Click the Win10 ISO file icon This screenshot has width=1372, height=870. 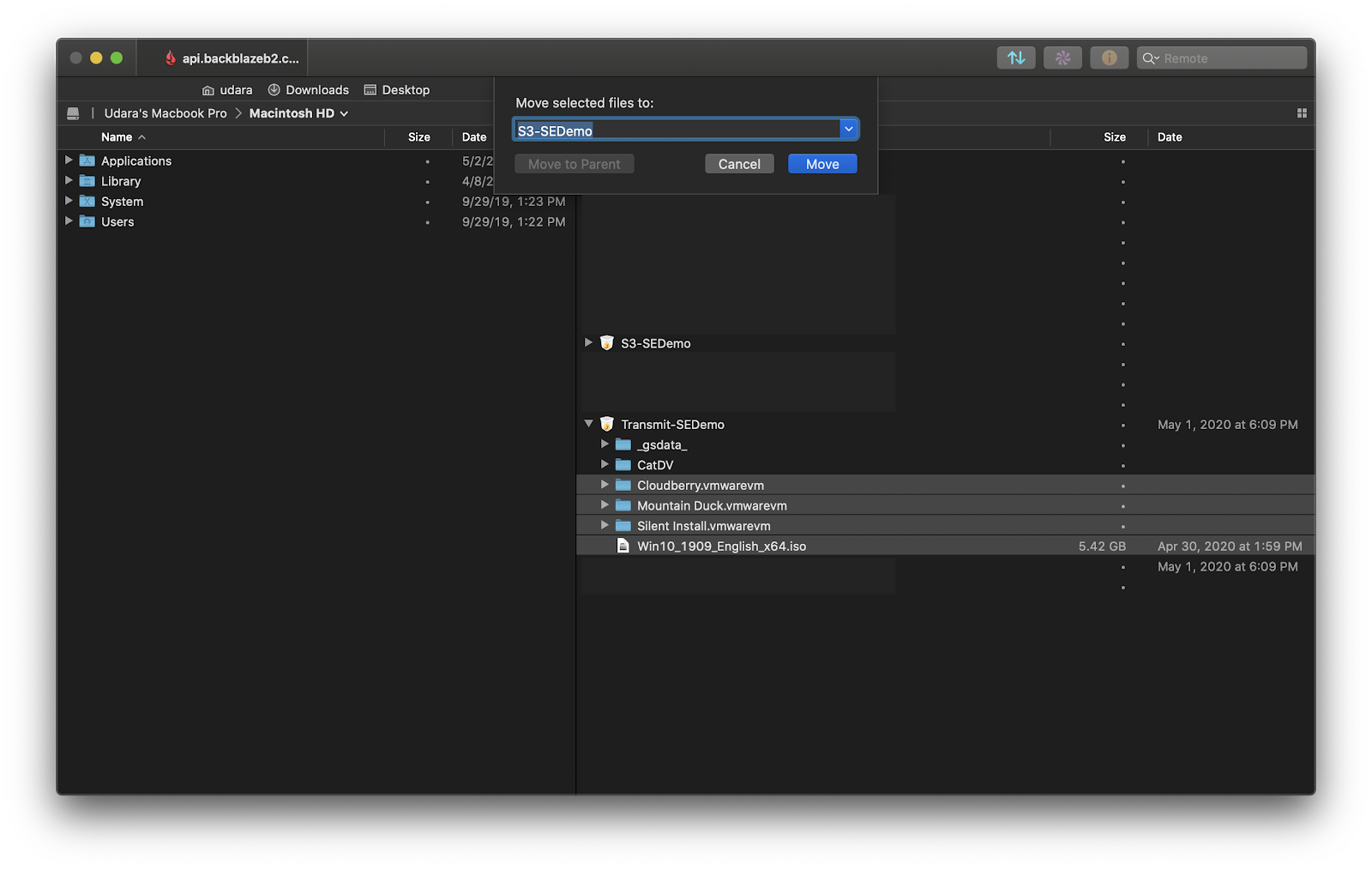(x=623, y=546)
